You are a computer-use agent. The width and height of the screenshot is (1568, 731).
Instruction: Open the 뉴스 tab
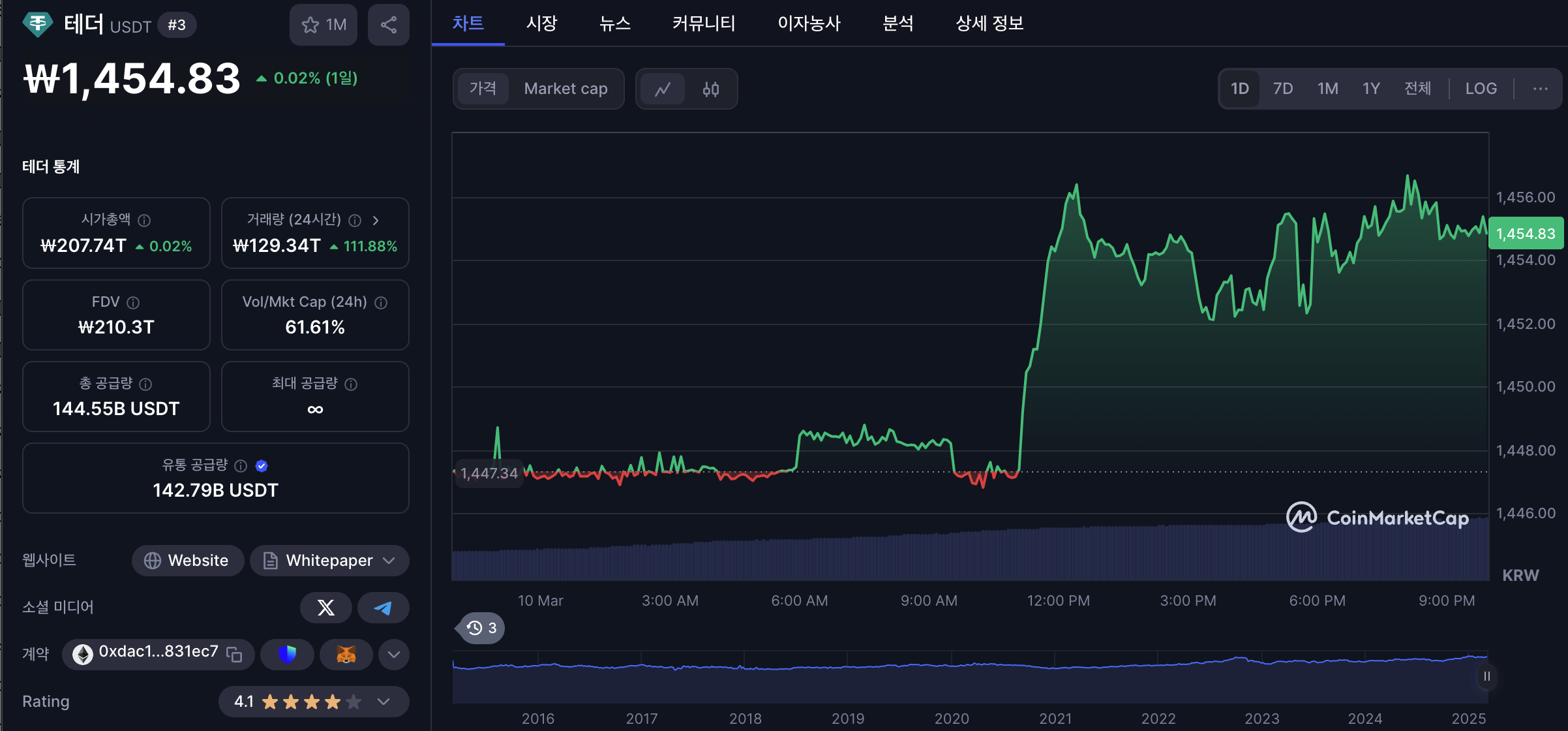click(614, 23)
